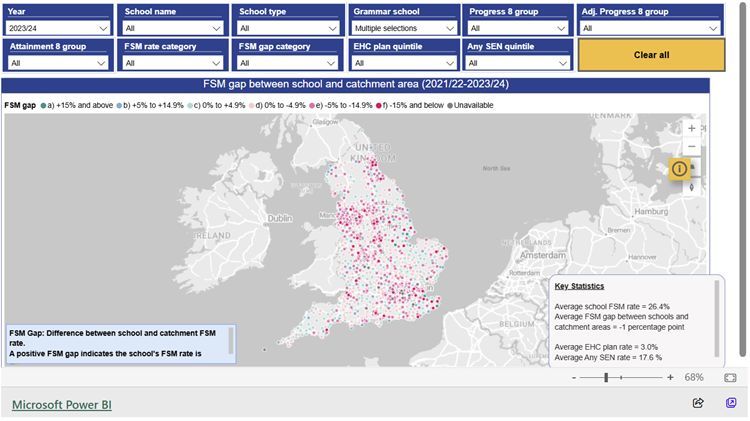Share the Power BI report
Image resolution: width=750 pixels, height=421 pixels.
coord(698,403)
